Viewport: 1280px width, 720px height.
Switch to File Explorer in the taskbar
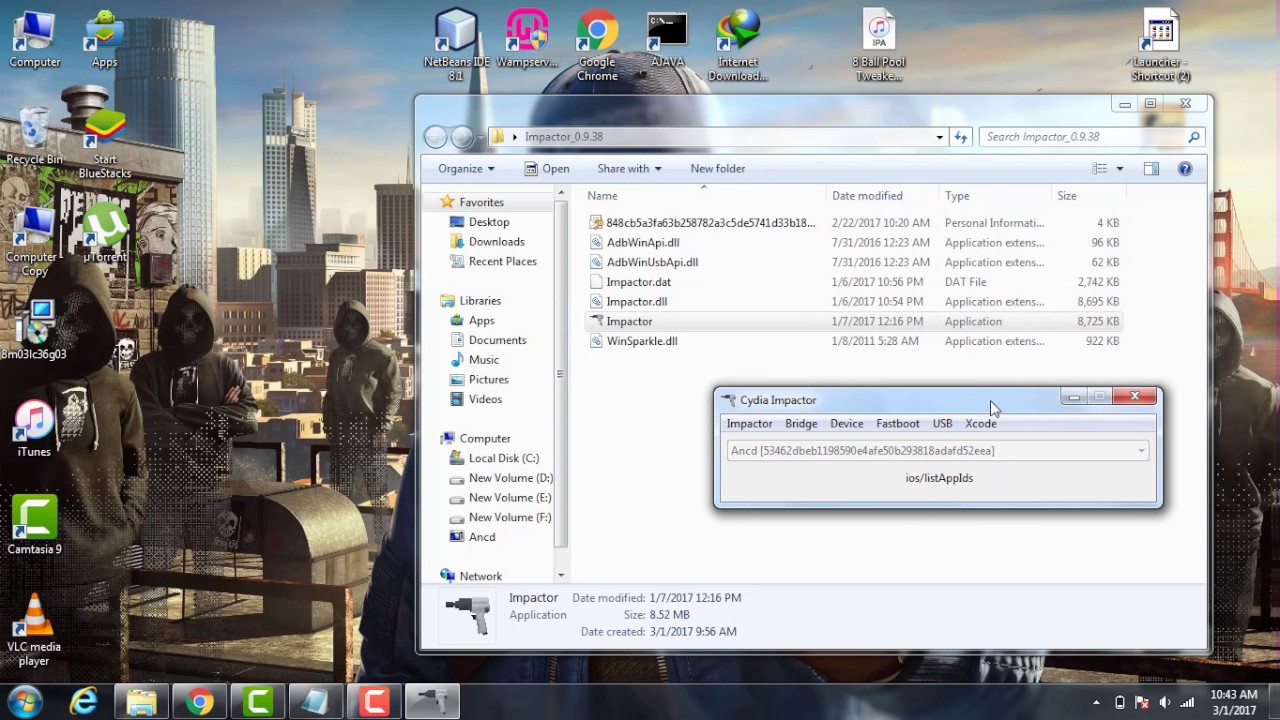point(141,701)
